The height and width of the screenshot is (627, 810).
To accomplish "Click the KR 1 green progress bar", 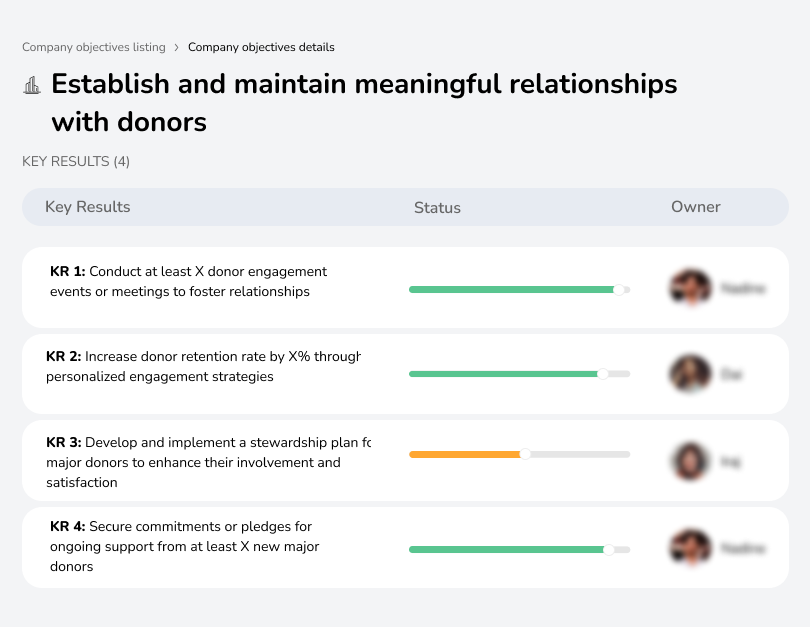I will 515,289.
